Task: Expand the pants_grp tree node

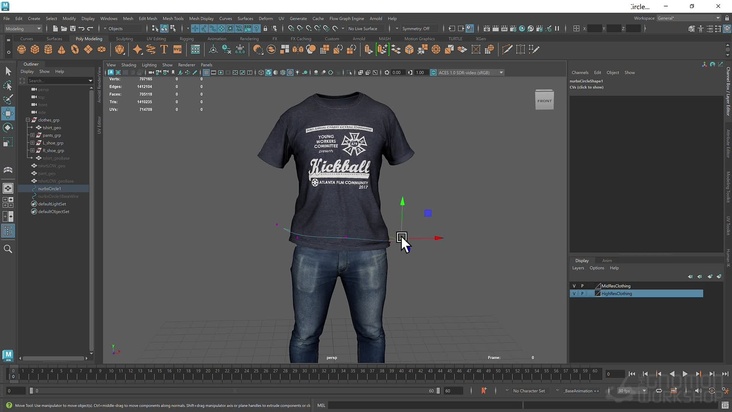Action: (x=32, y=135)
